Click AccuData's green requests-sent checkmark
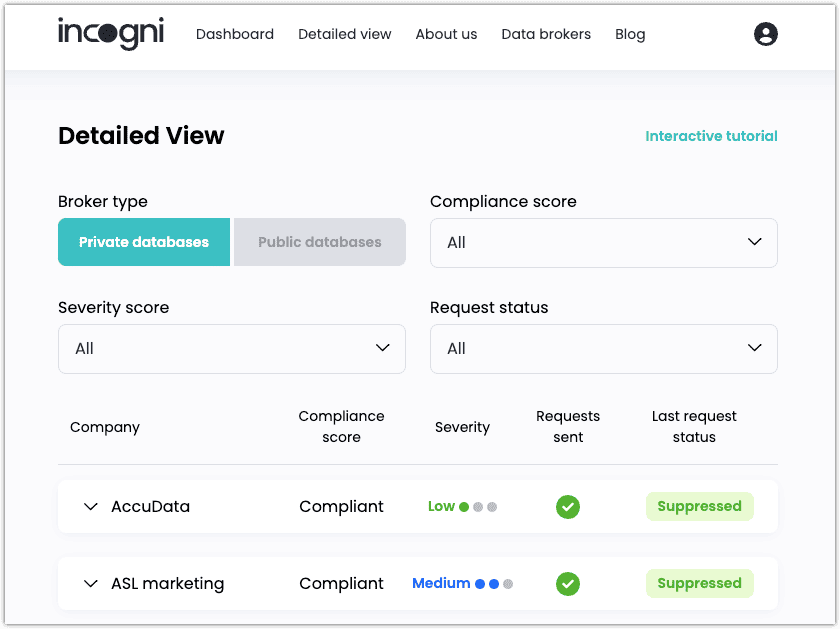This screenshot has height=629, width=840. click(568, 507)
